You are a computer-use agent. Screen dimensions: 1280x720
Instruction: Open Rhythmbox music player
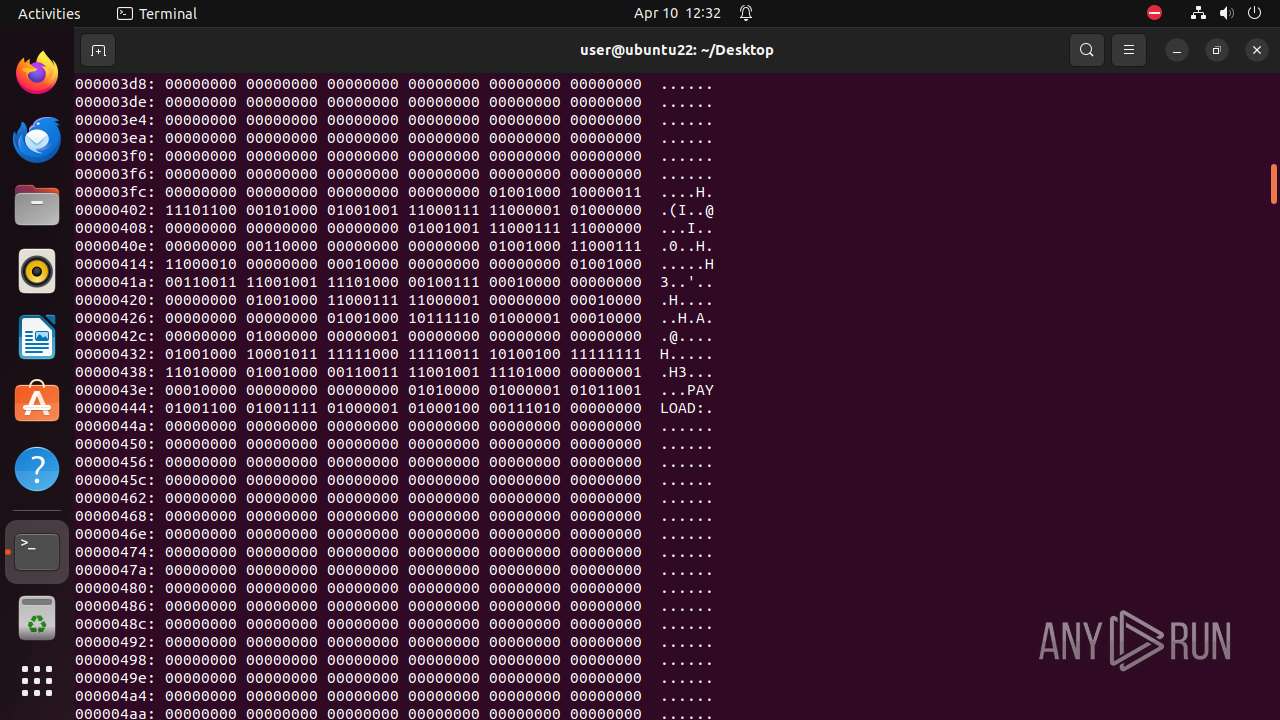pyautogui.click(x=37, y=271)
